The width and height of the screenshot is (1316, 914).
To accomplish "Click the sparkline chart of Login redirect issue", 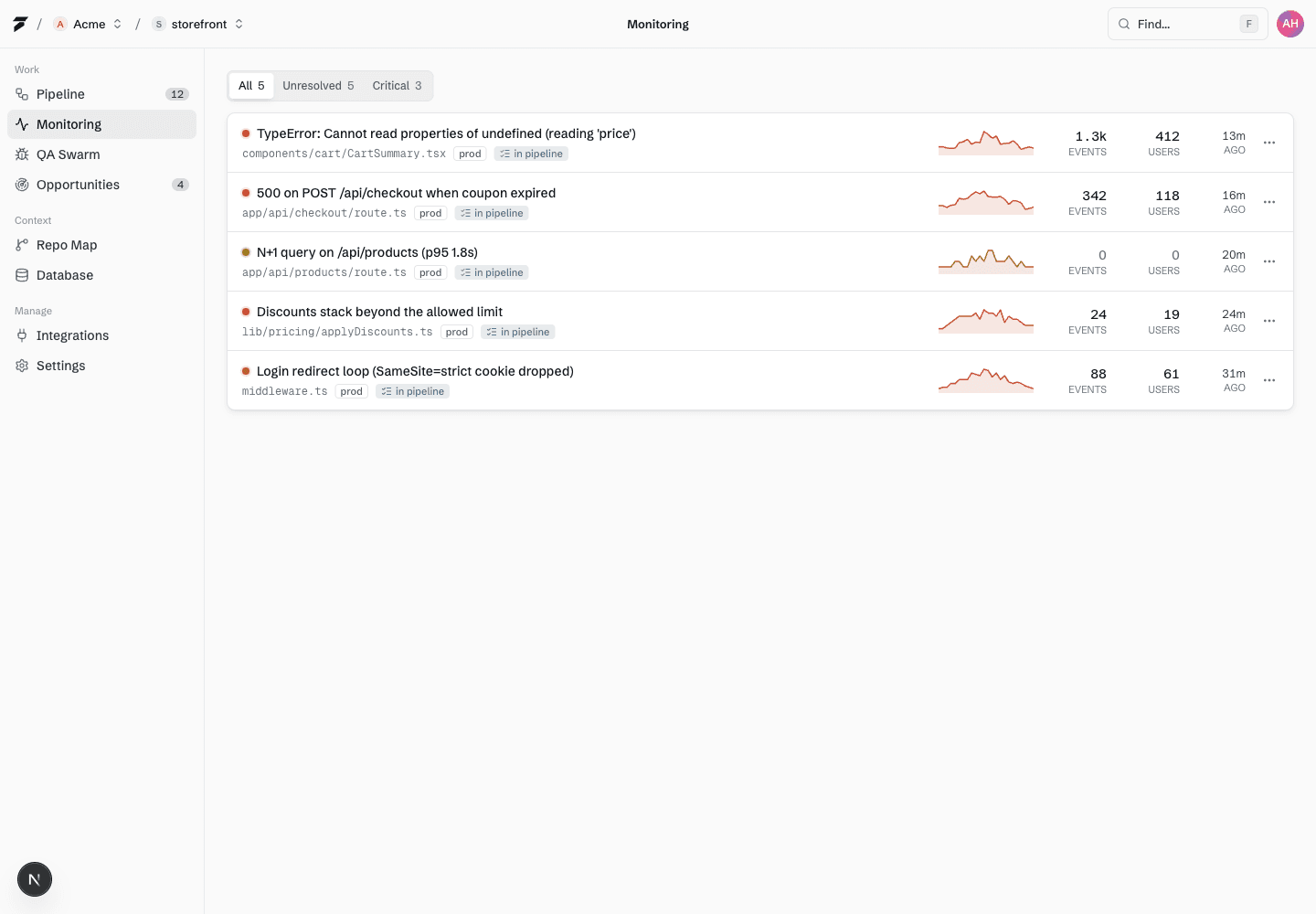I will pyautogui.click(x=986, y=380).
